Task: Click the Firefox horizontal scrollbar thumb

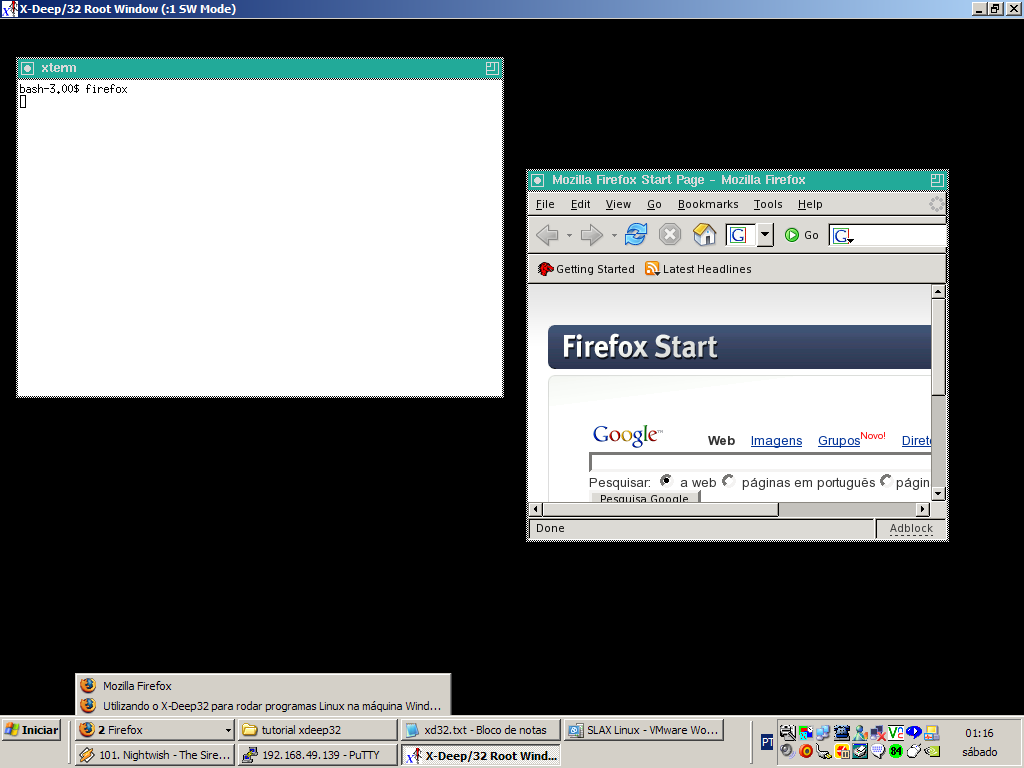Action: 660,509
